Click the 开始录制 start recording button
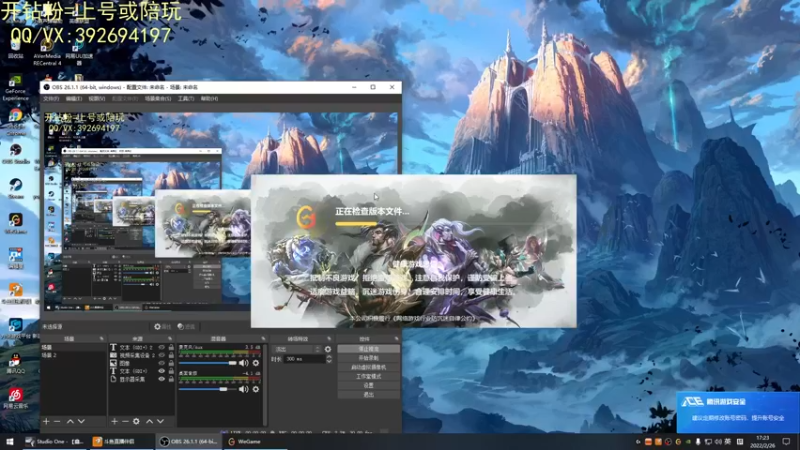The height and width of the screenshot is (450, 800). click(x=368, y=358)
